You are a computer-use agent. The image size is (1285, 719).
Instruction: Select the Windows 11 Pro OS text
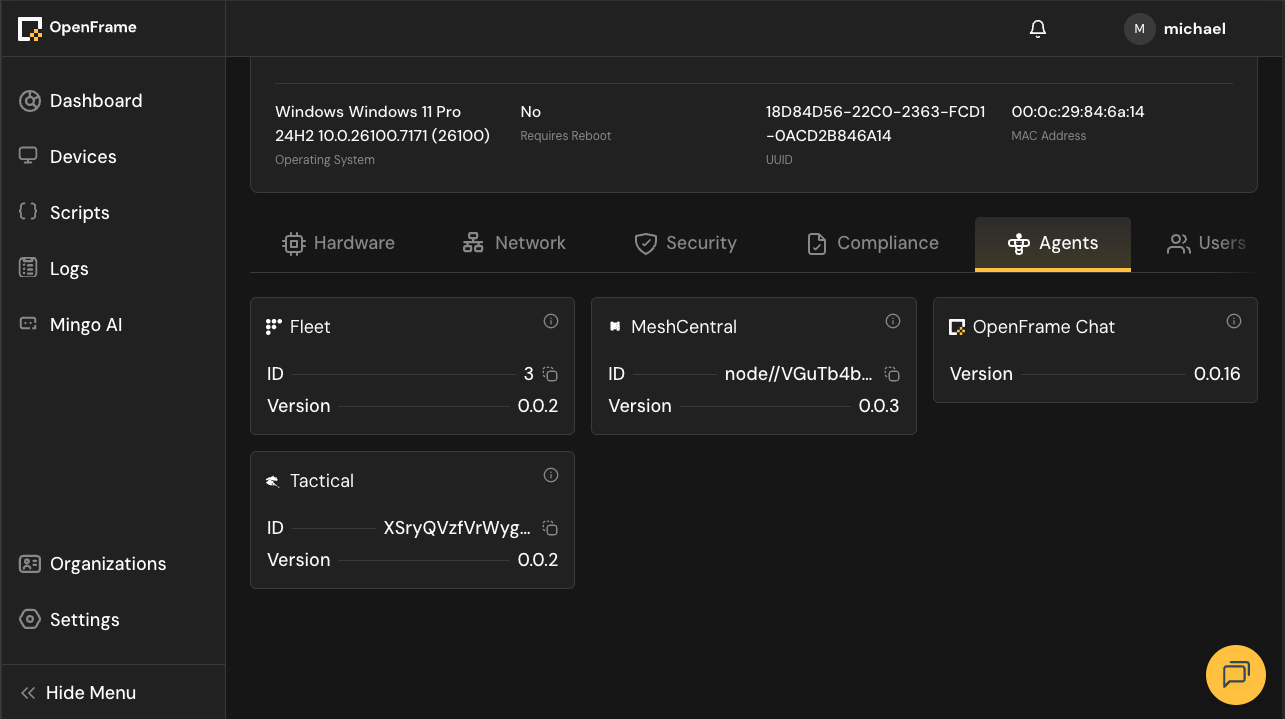(x=382, y=124)
